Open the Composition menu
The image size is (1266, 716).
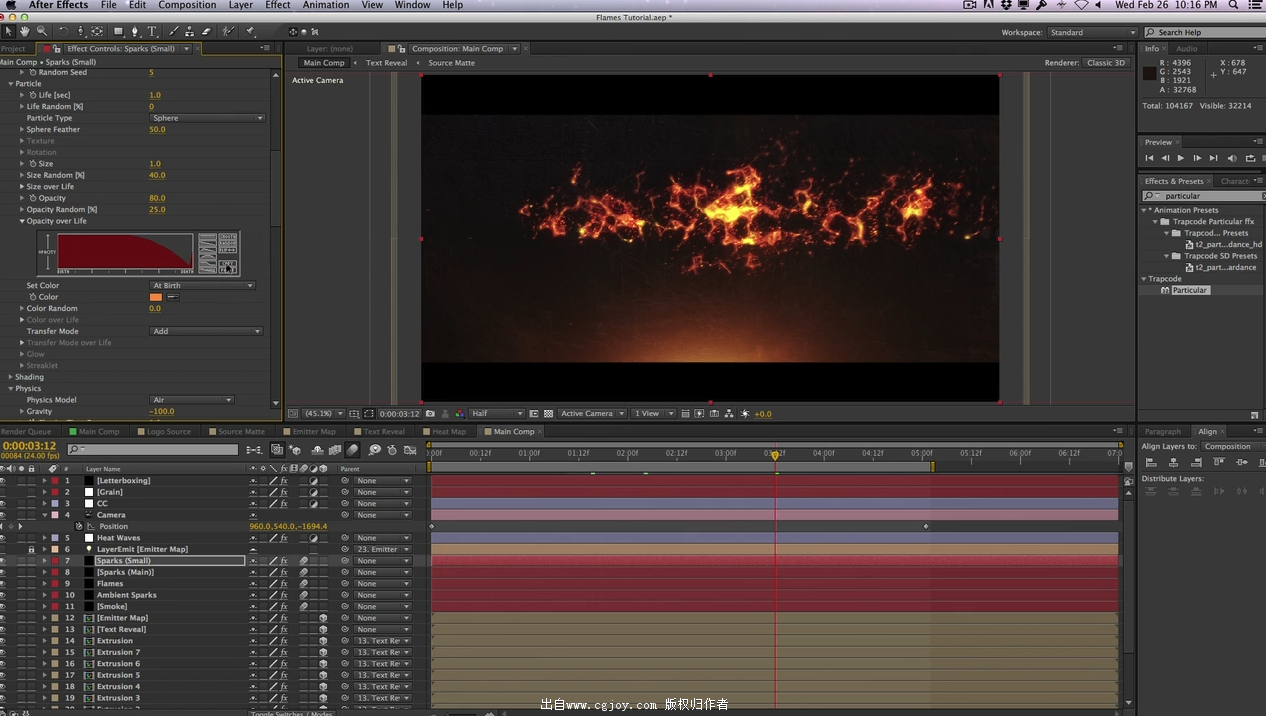coord(187,5)
